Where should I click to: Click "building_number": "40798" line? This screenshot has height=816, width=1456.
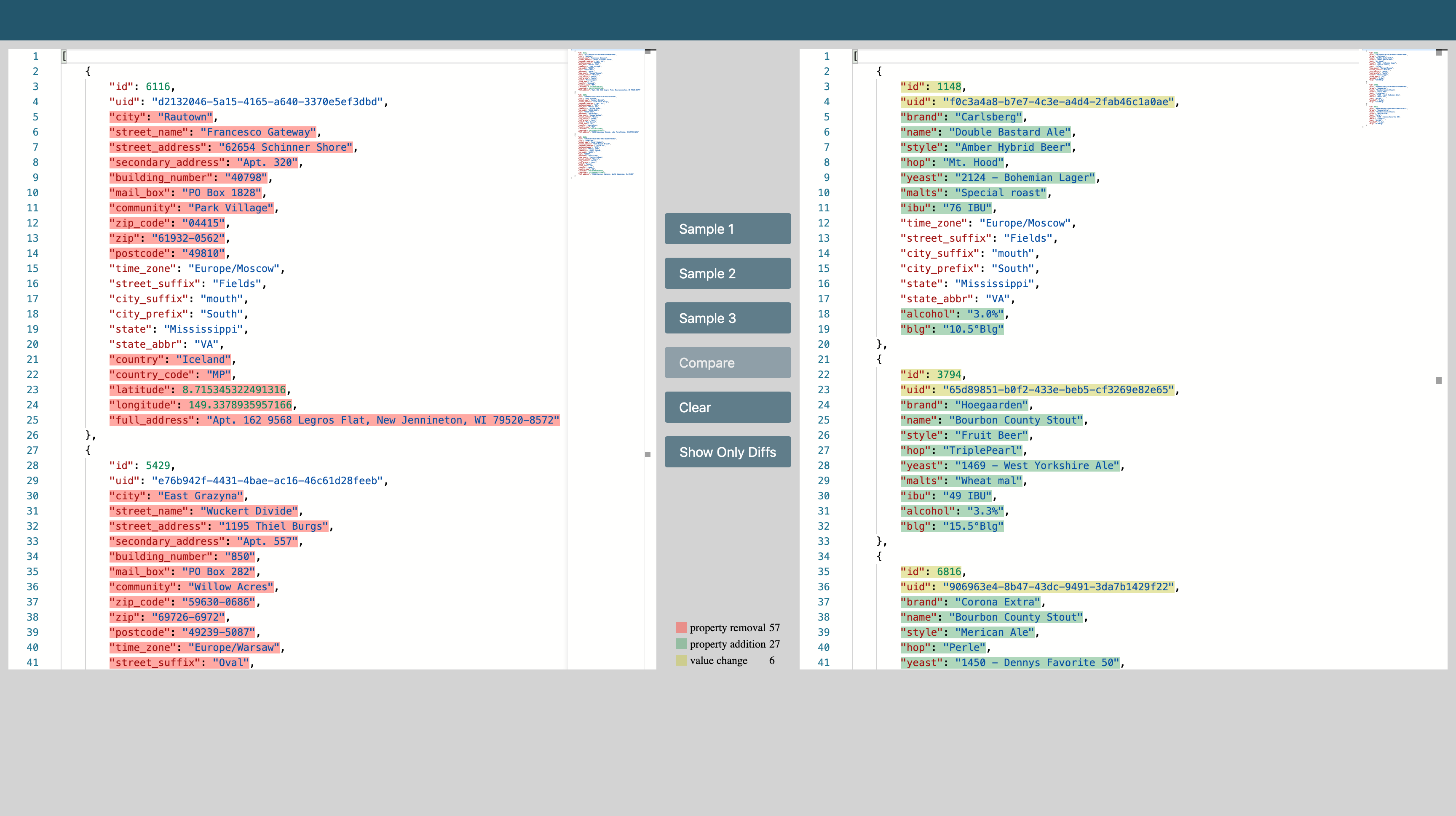coord(189,178)
